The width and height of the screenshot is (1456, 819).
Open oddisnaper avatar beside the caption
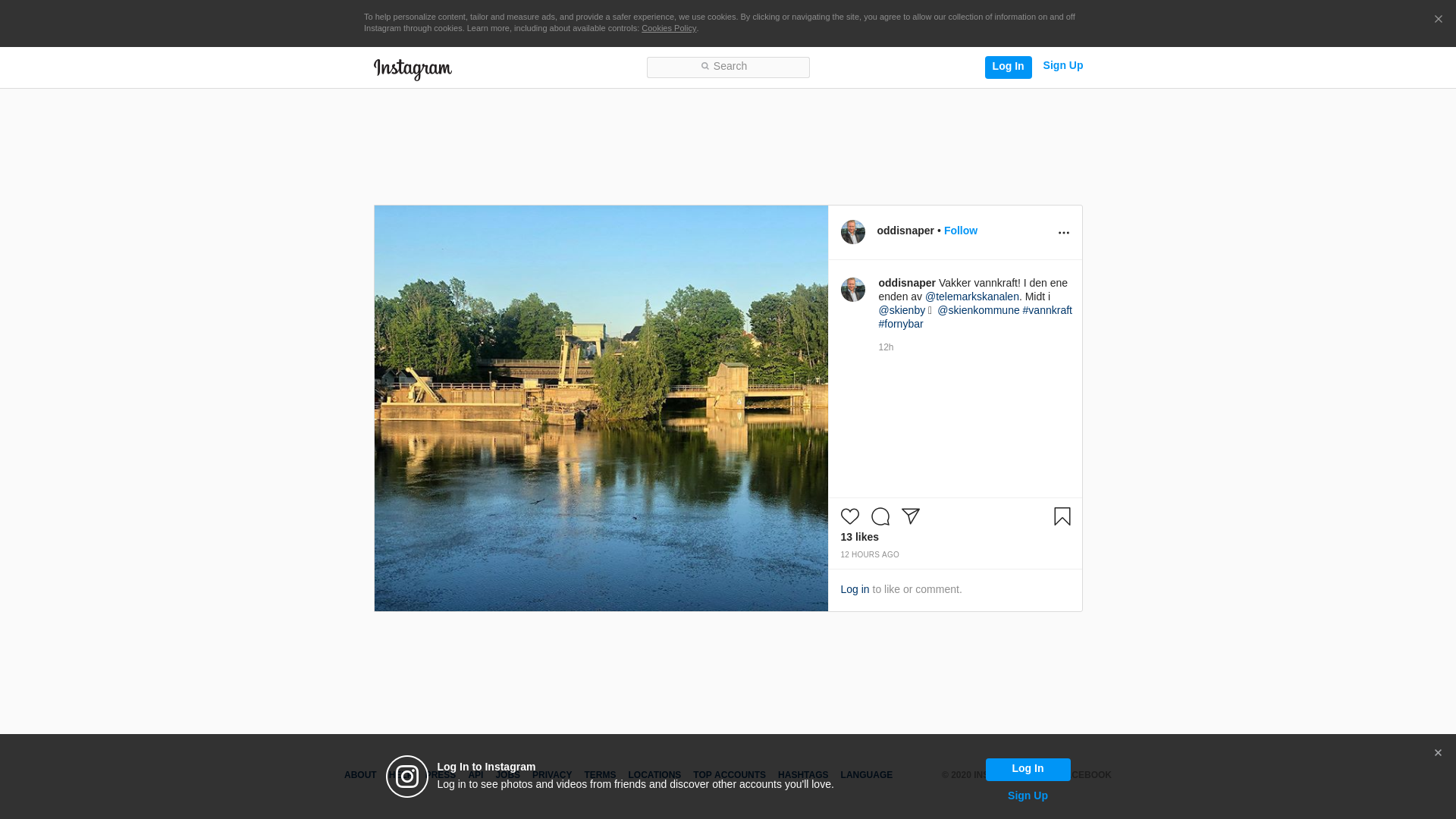[x=852, y=290]
